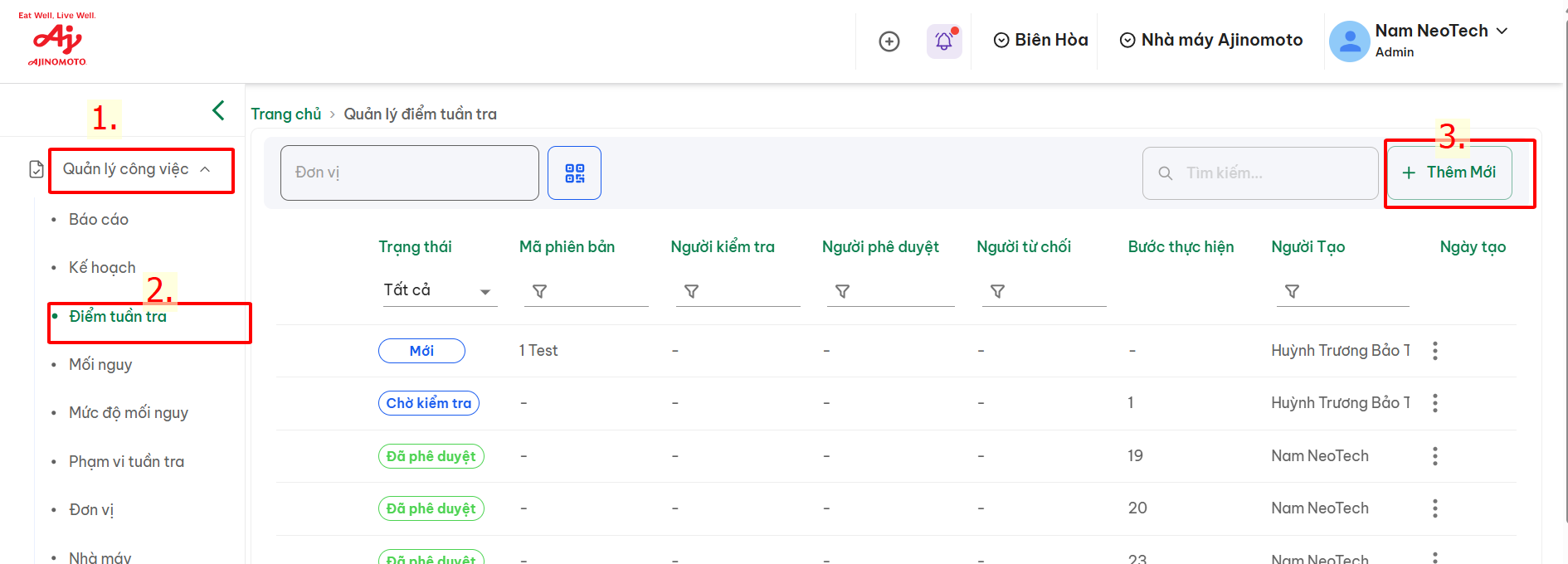Open the Trạng thái Tất cả dropdown

[x=438, y=290]
